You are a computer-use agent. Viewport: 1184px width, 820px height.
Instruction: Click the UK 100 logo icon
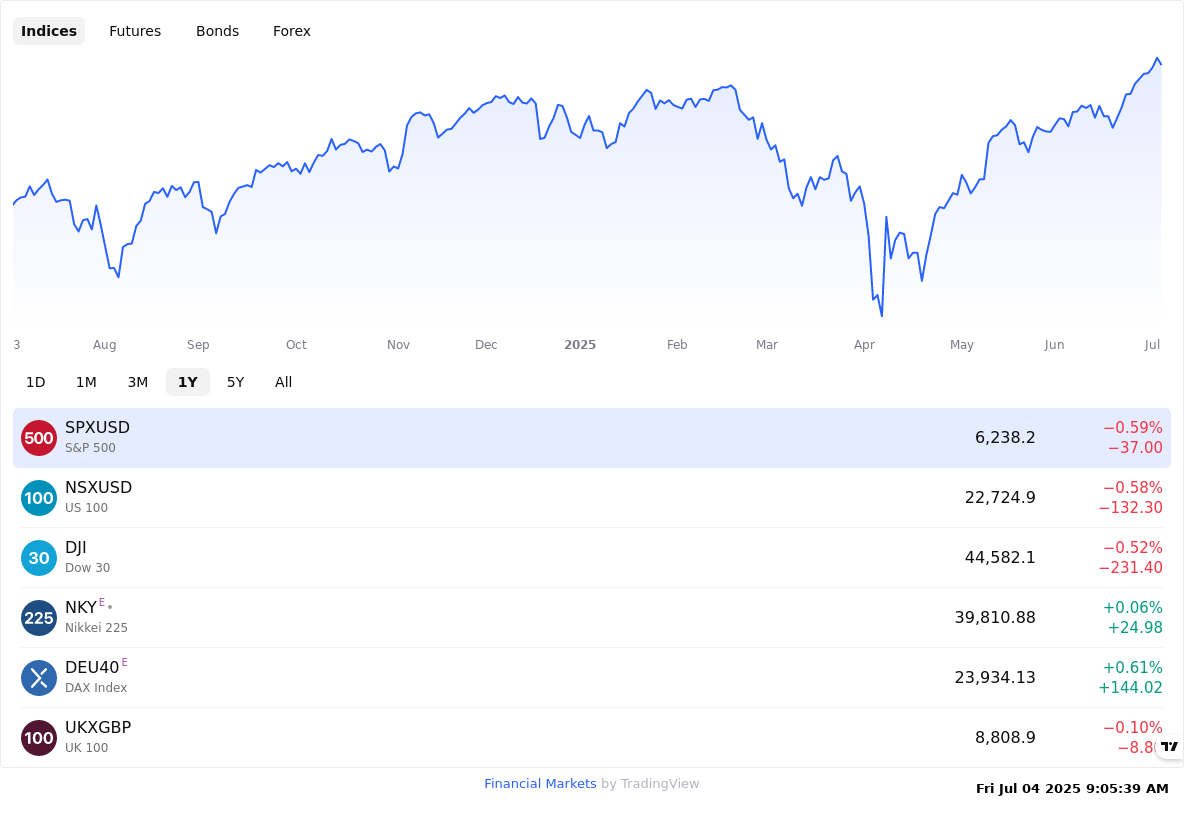[x=39, y=738]
